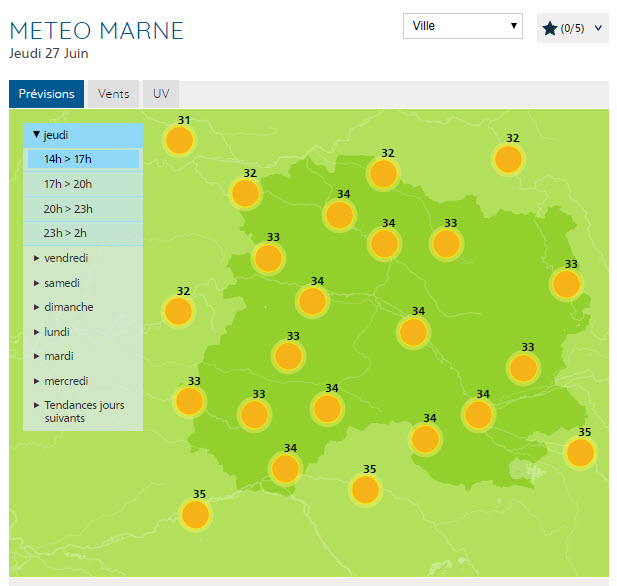Image resolution: width=617 pixels, height=586 pixels.
Task: Open the Ville city dropdown
Action: coord(463,26)
